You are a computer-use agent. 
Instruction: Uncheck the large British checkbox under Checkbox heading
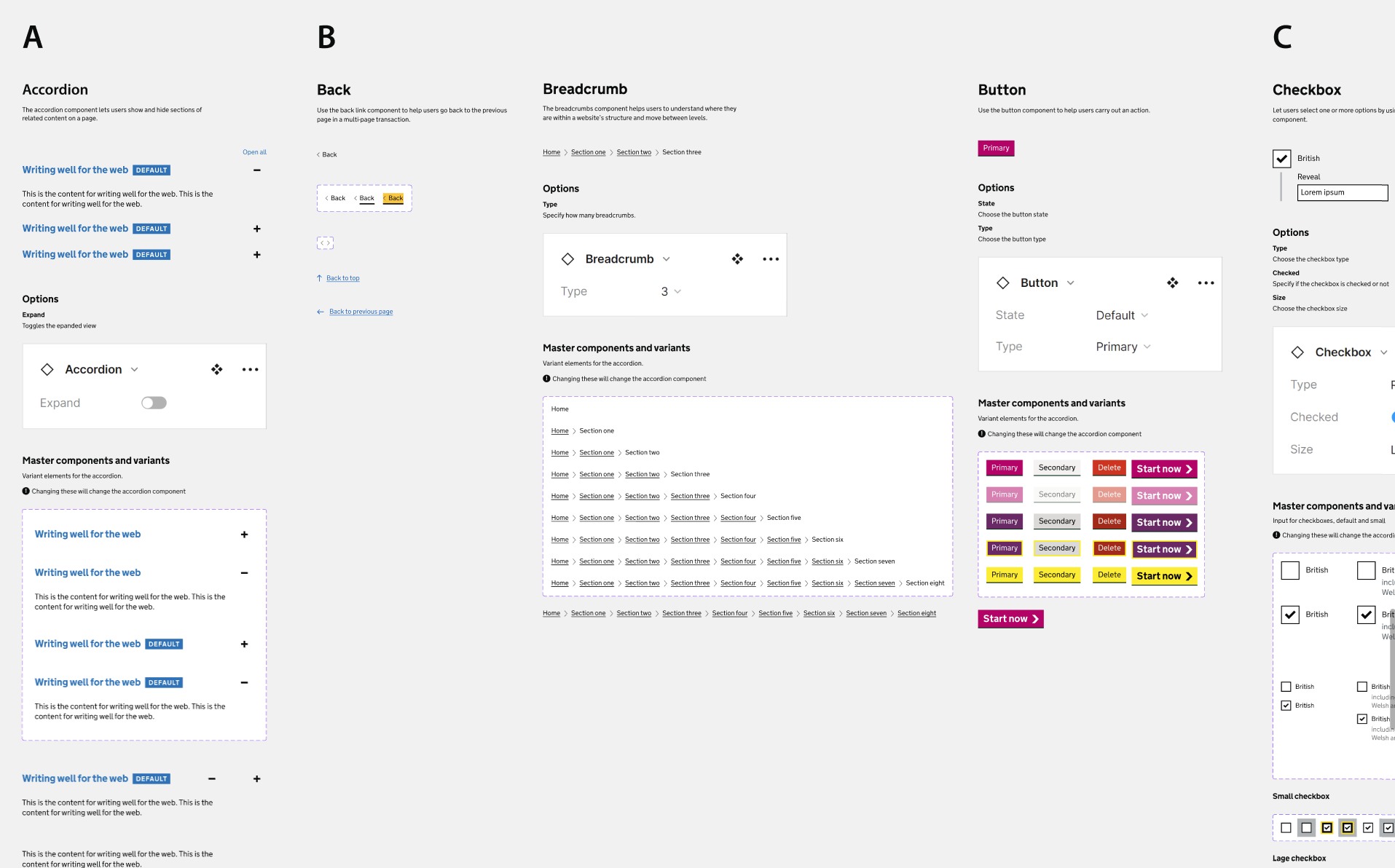(x=1282, y=159)
